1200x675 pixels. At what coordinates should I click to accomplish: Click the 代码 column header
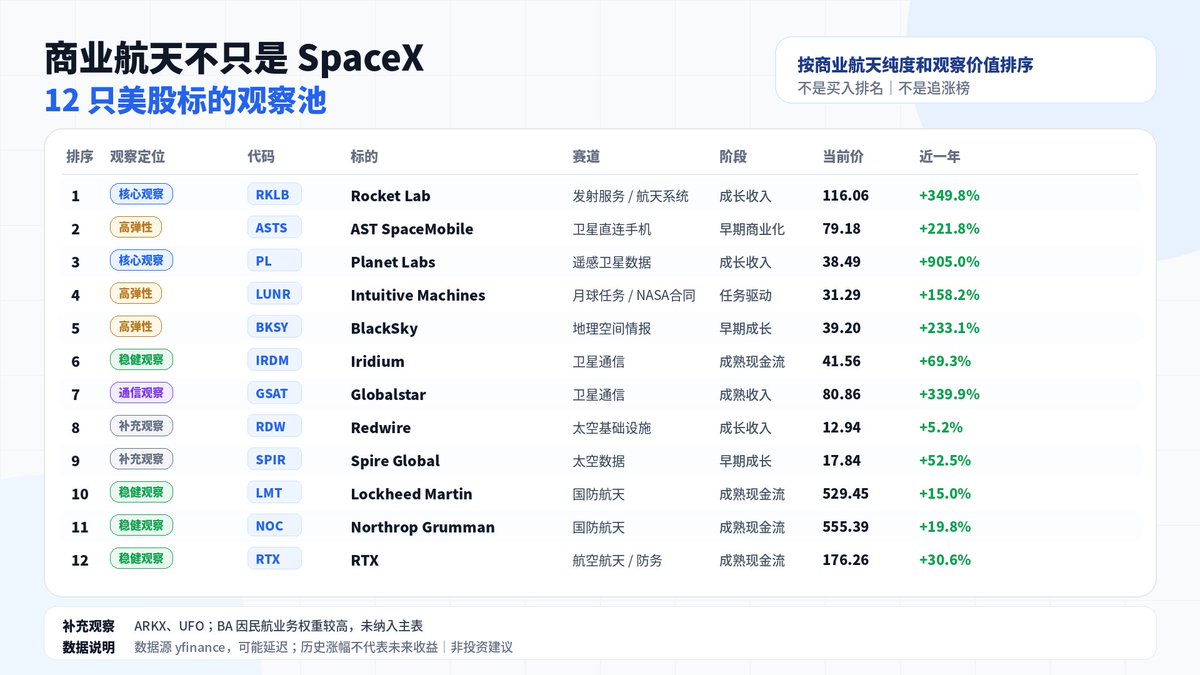click(x=261, y=157)
